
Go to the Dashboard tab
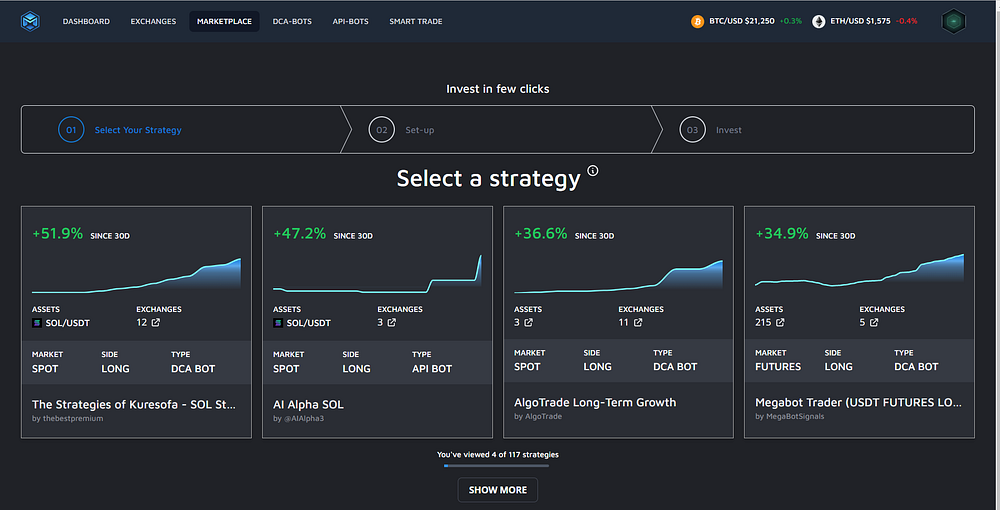click(x=86, y=21)
